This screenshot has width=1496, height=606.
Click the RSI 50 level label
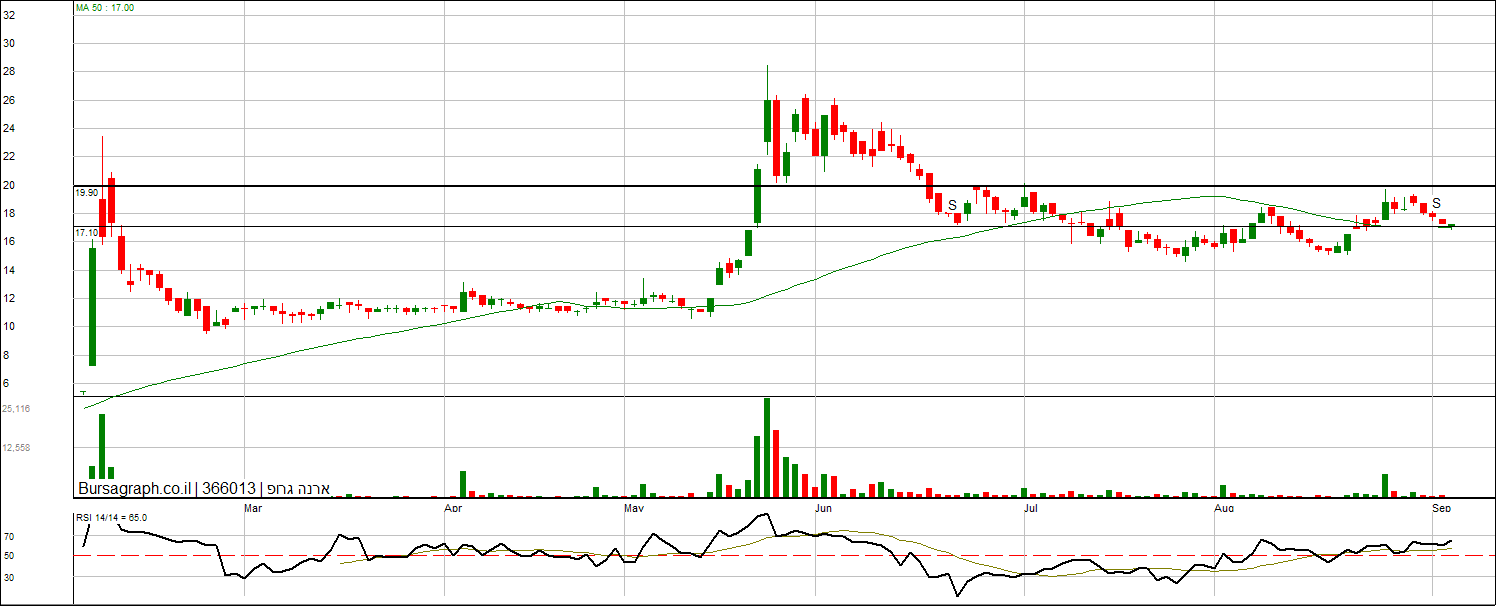pyautogui.click(x=9, y=555)
